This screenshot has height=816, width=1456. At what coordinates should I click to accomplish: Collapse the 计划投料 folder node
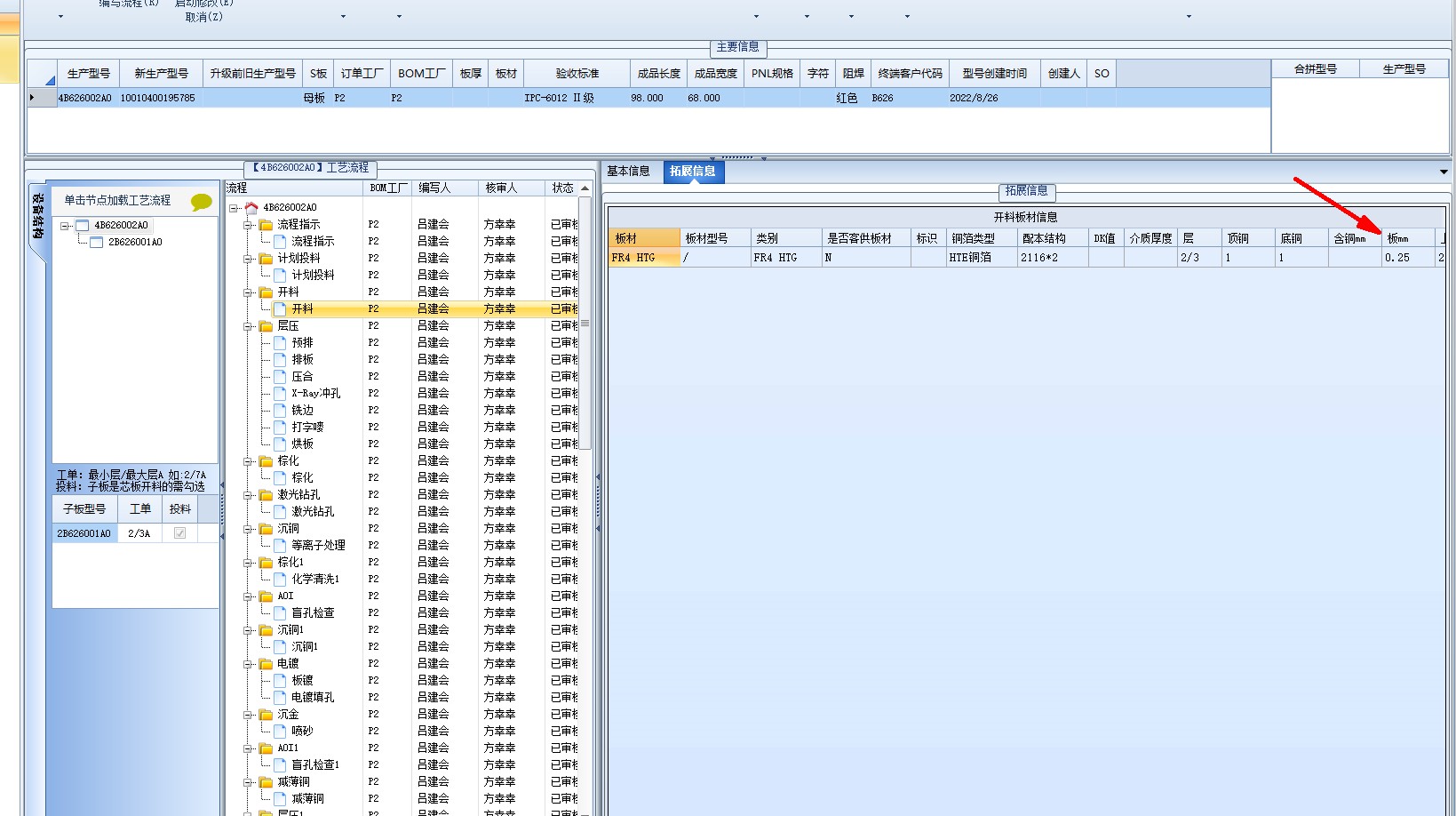(x=249, y=258)
